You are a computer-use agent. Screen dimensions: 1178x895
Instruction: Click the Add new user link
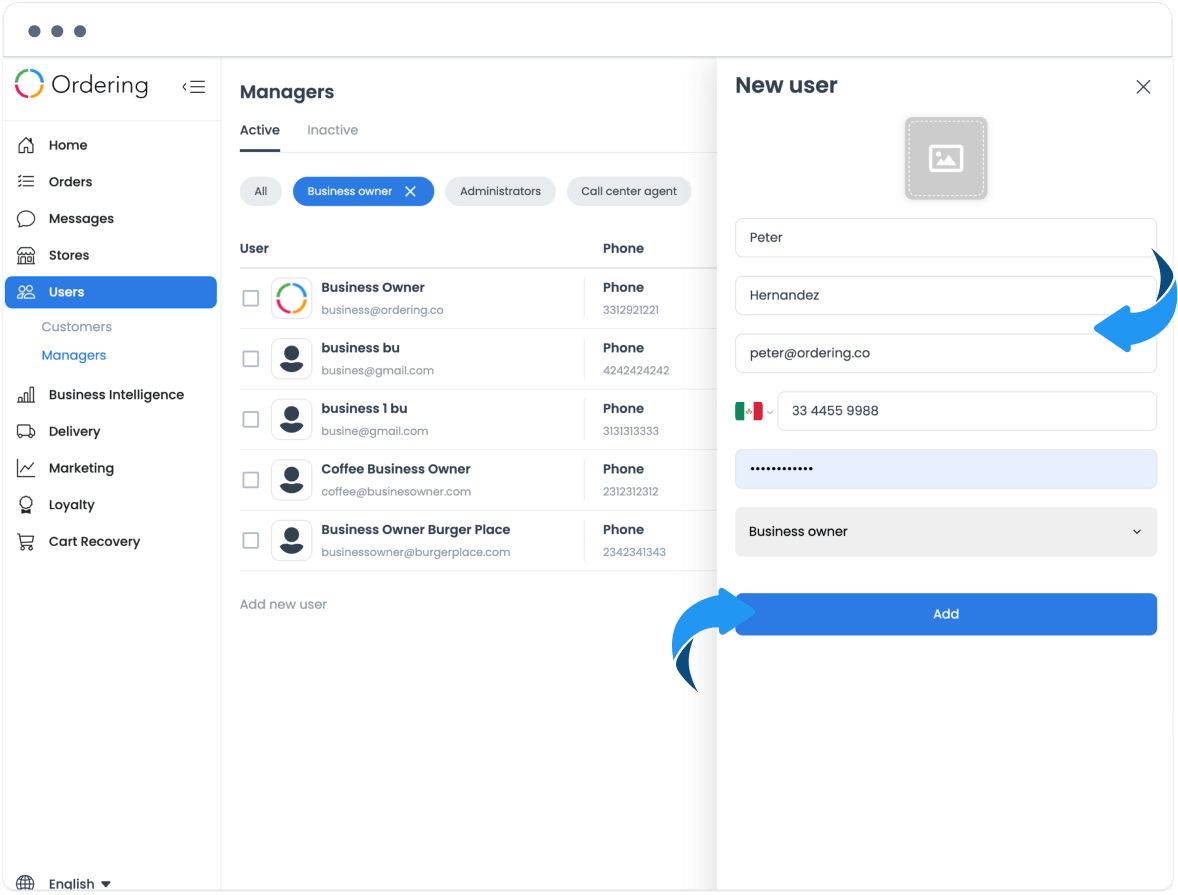click(283, 604)
